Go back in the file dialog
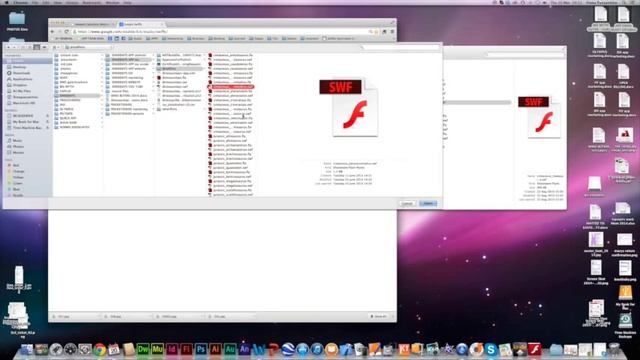 (8, 47)
